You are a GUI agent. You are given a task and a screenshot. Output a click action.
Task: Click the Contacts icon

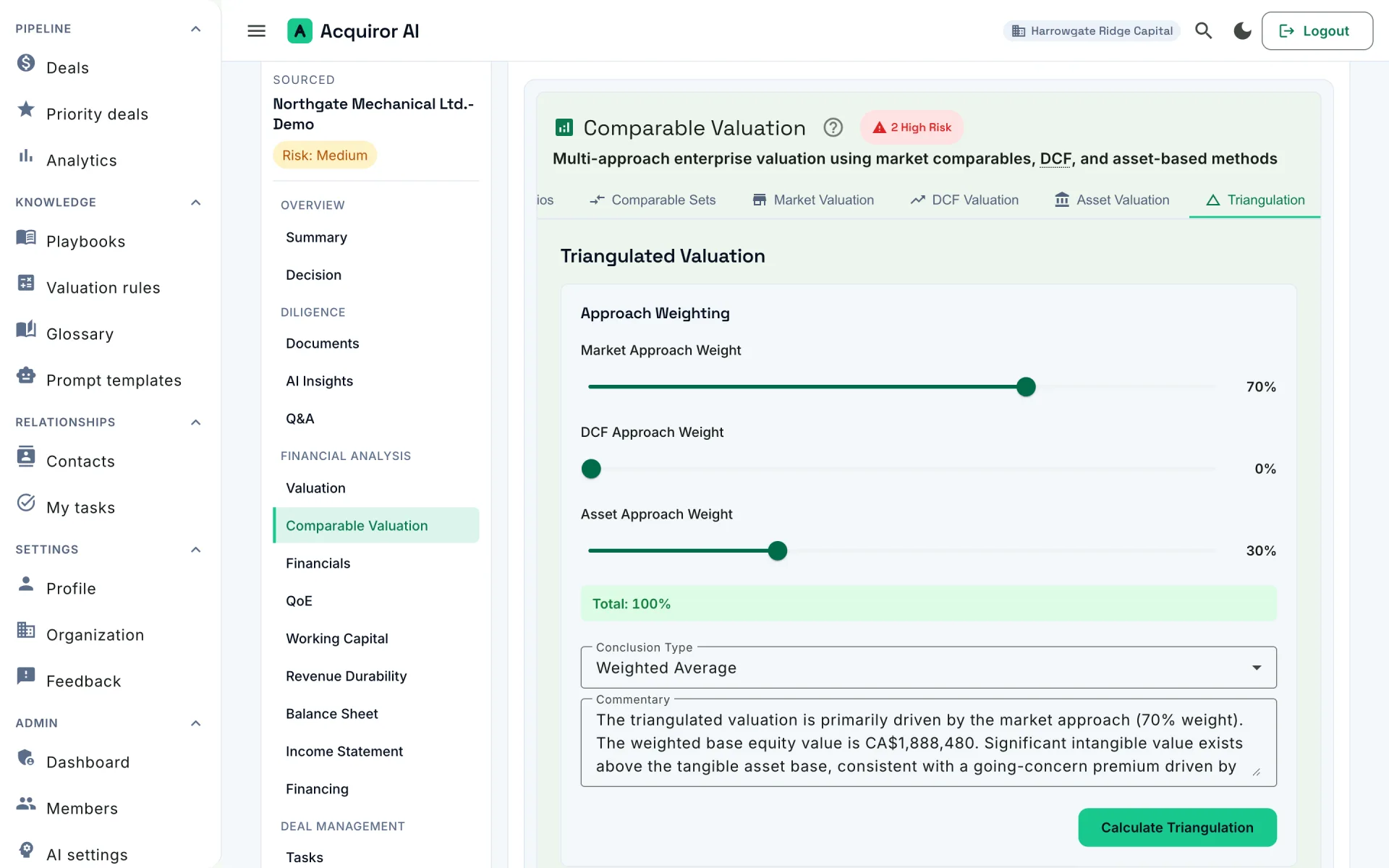(x=26, y=456)
